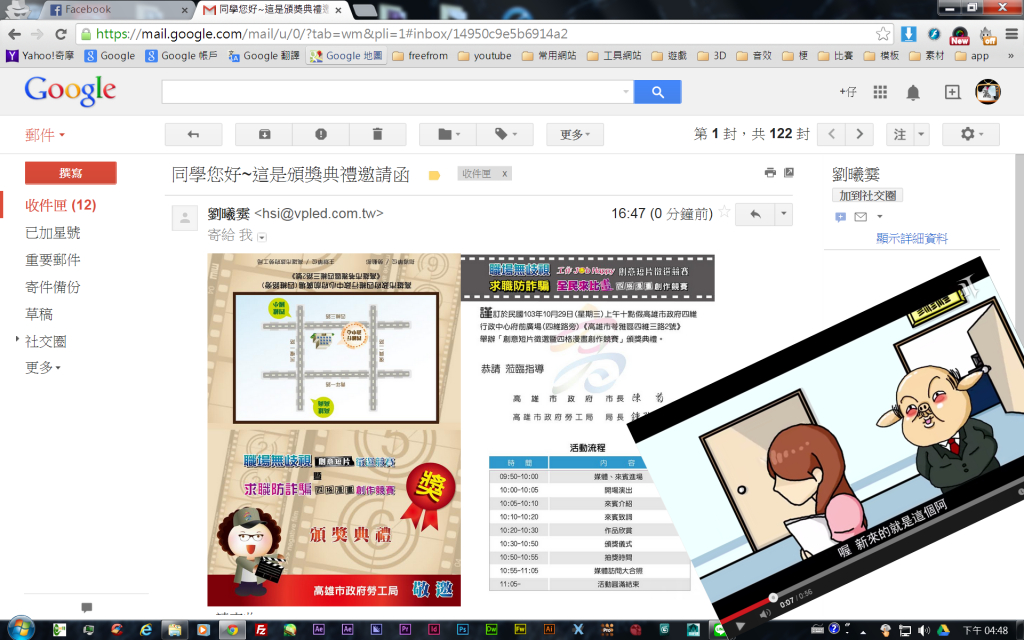The image size is (1024, 640).
Task: Star this email message
Action: click(724, 213)
